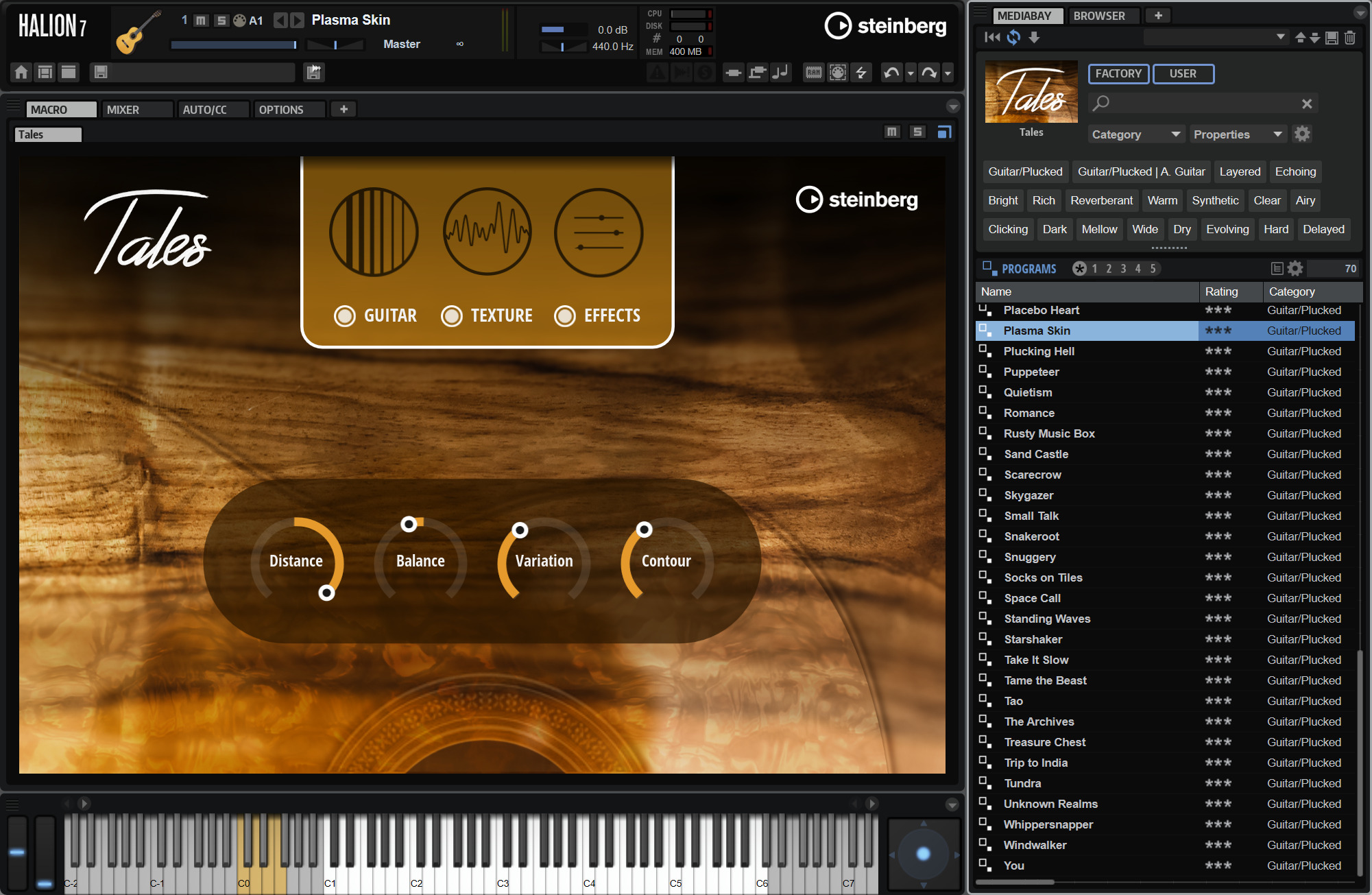
Task: Switch to the AUTO/CC tab
Action: 213,110
